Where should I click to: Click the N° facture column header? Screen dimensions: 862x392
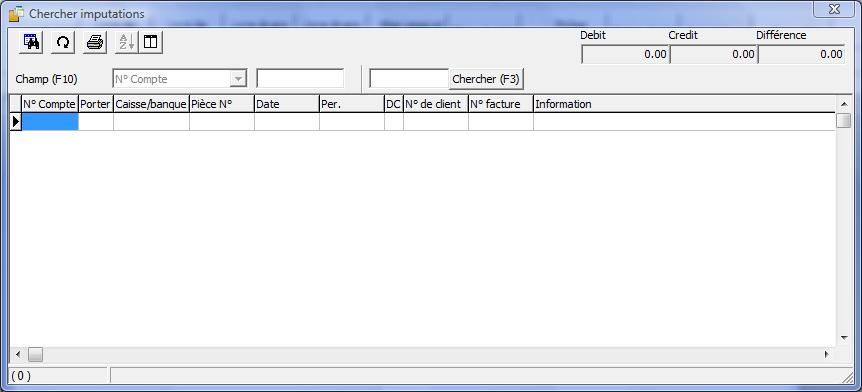coord(500,104)
